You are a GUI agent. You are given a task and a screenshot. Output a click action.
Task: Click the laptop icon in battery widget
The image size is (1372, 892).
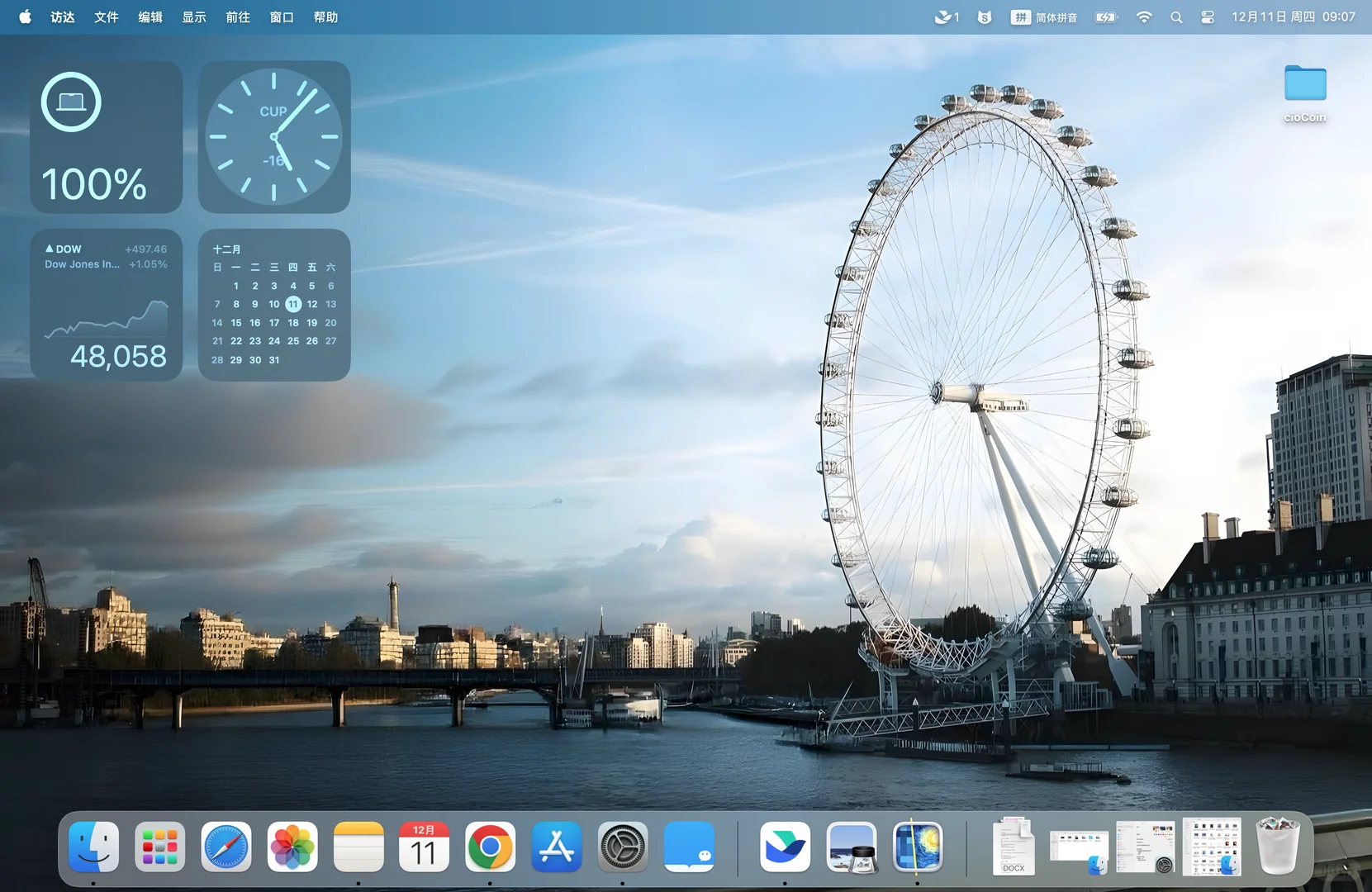tap(71, 102)
